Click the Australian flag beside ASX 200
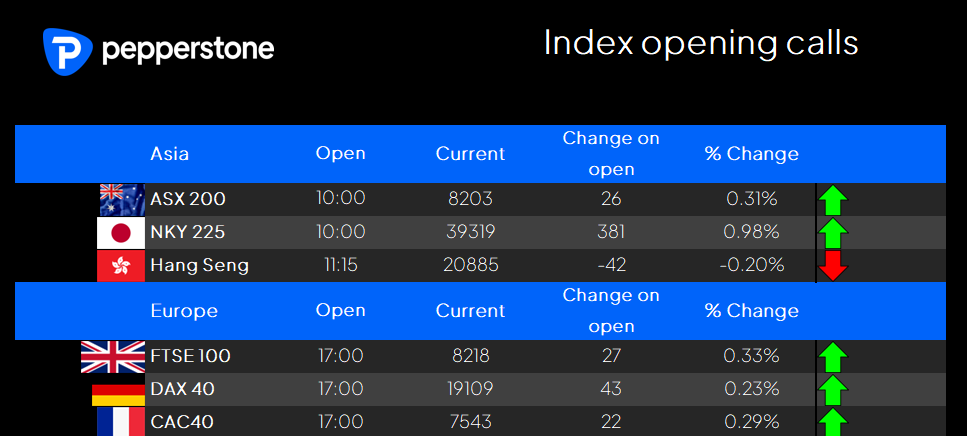 pos(122,199)
